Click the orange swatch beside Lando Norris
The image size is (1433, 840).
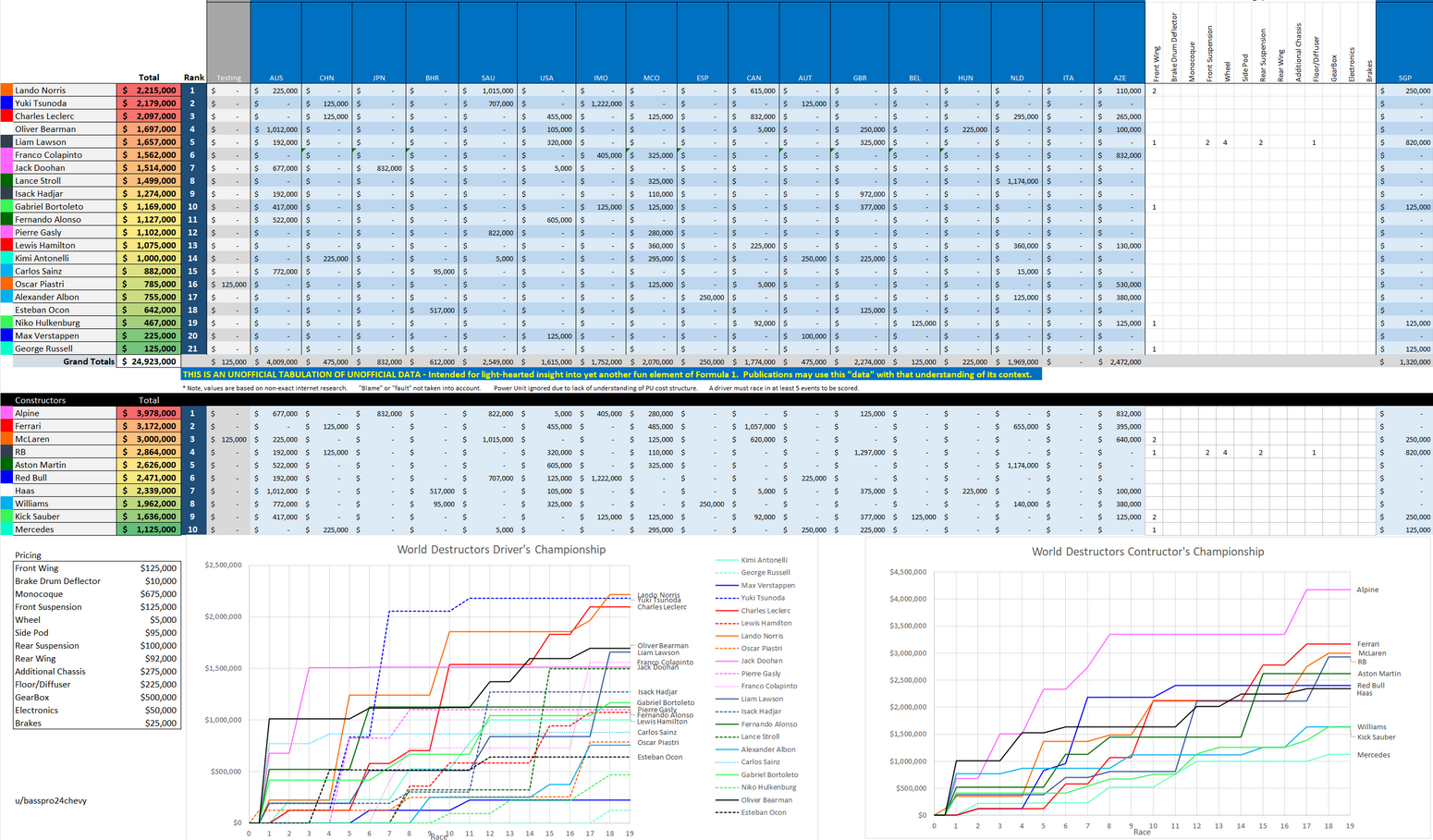[6, 91]
